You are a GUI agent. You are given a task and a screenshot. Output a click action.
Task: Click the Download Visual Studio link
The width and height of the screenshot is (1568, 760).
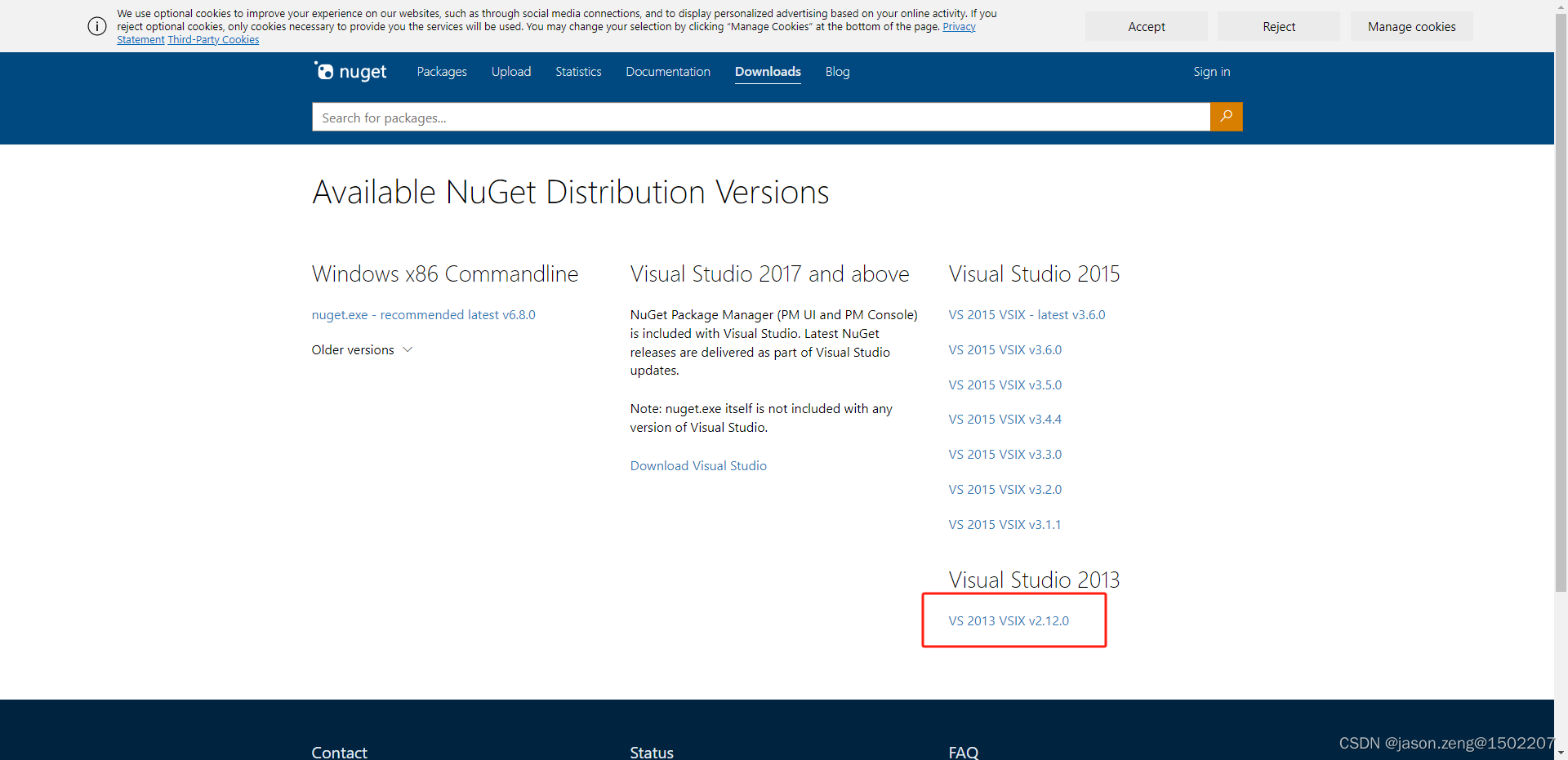[697, 465]
